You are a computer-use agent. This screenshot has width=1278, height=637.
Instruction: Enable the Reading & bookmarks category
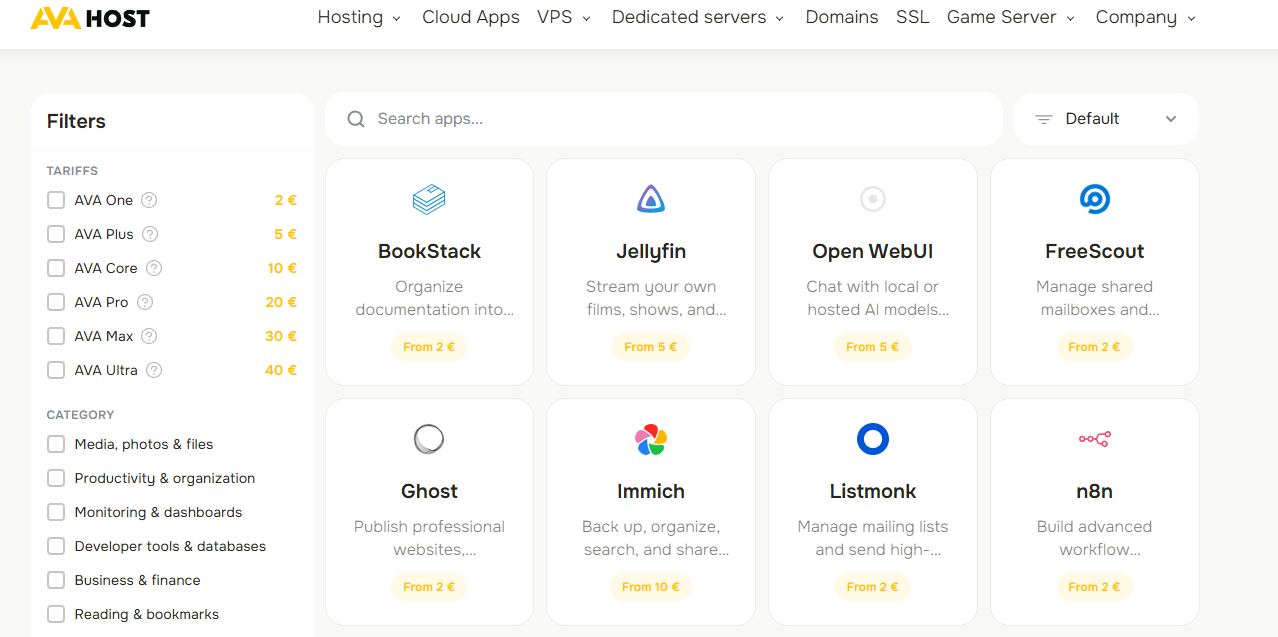(56, 614)
